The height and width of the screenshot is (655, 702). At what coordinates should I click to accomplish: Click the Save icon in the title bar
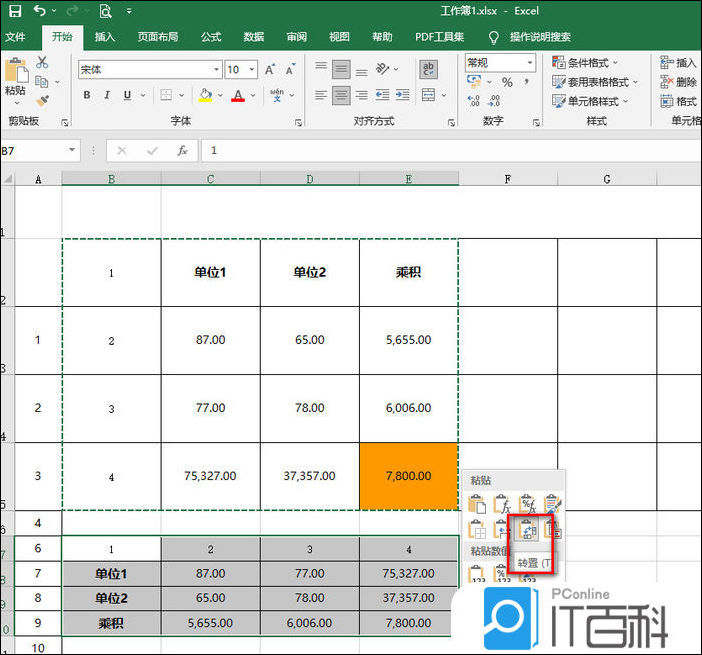pyautogui.click(x=15, y=11)
